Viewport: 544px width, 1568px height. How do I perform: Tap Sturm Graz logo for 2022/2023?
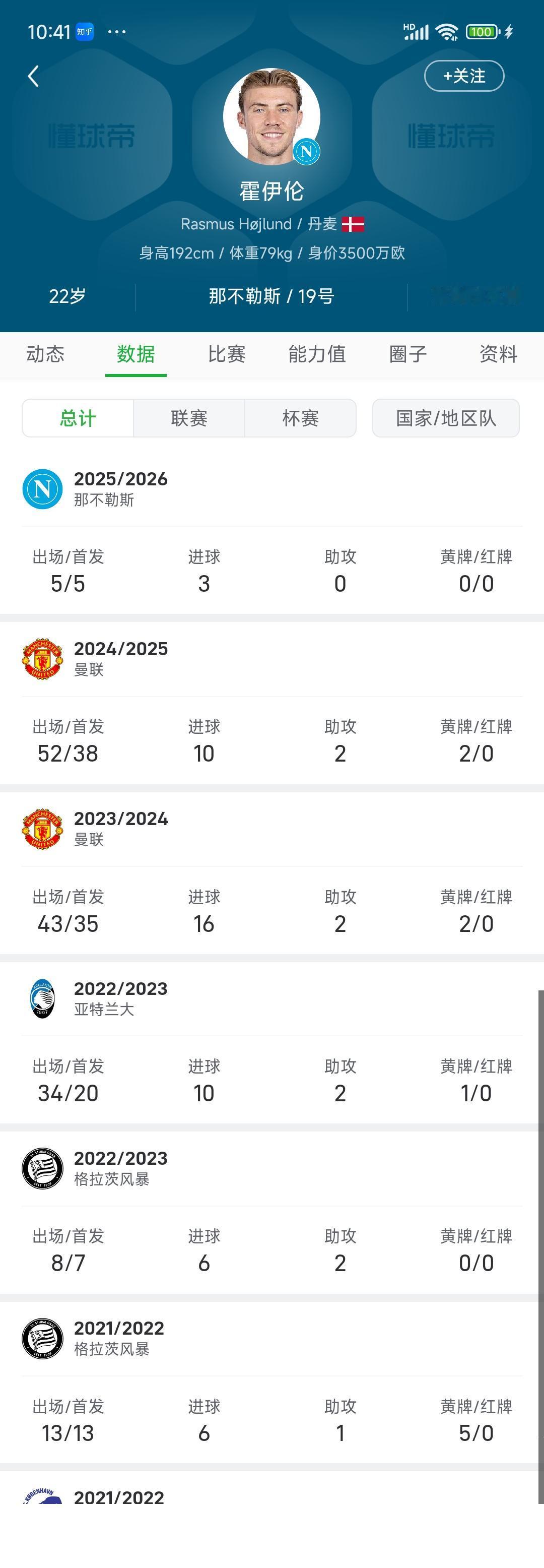click(43, 1168)
